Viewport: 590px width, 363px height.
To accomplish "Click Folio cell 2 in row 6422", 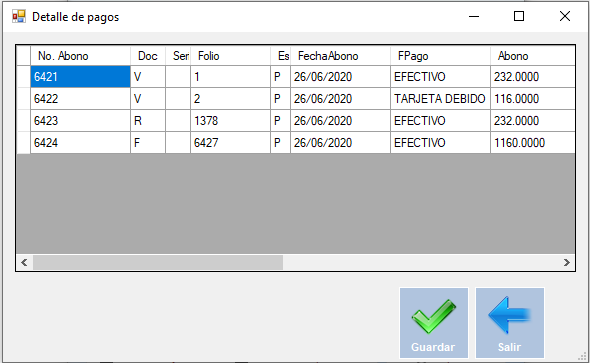I will [230, 99].
